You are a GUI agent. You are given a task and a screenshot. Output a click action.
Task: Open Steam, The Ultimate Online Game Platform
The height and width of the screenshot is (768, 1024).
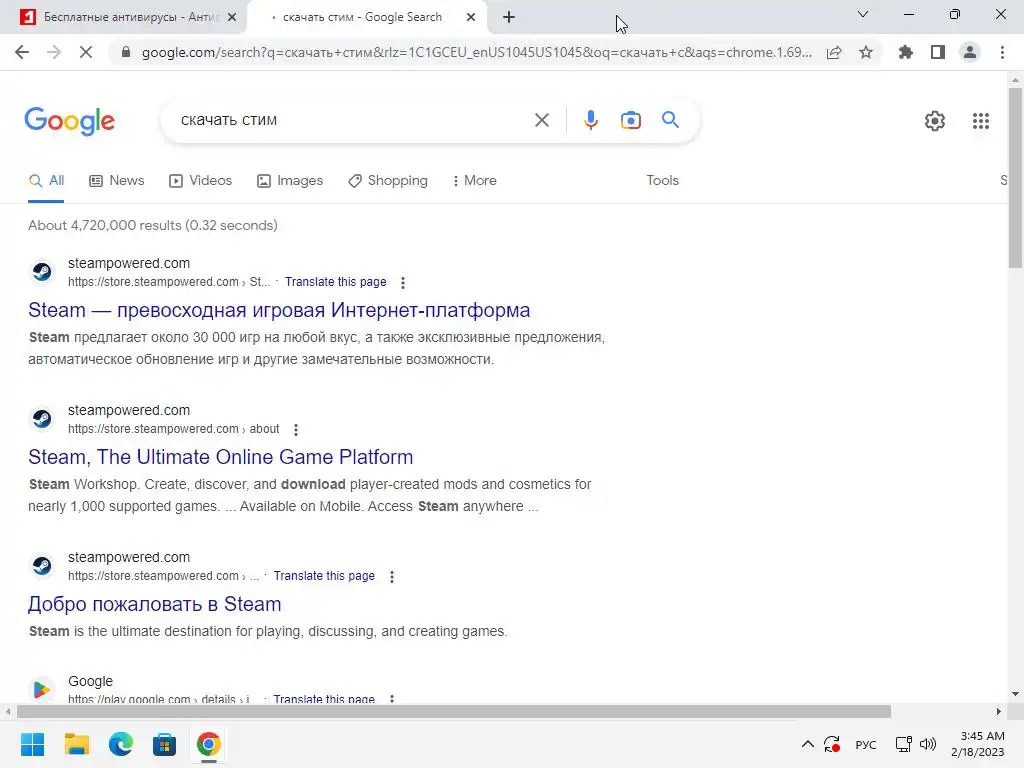[x=221, y=457]
